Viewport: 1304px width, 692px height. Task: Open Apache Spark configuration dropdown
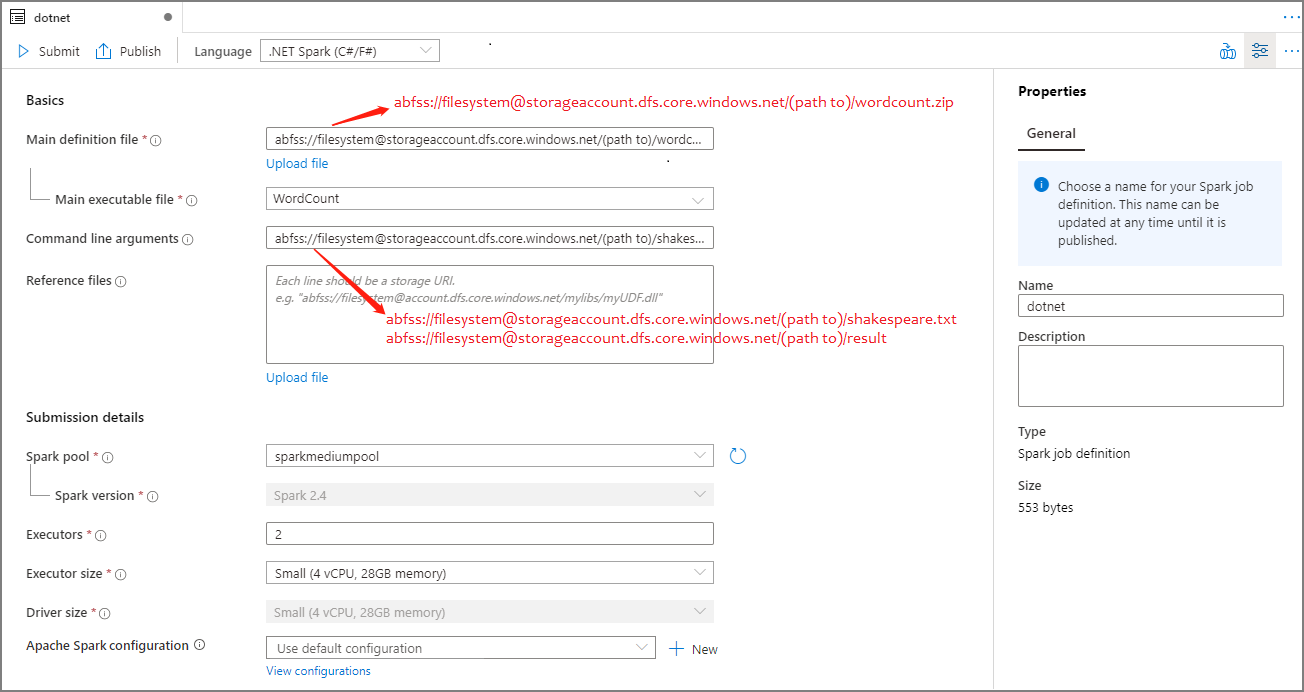click(x=461, y=648)
